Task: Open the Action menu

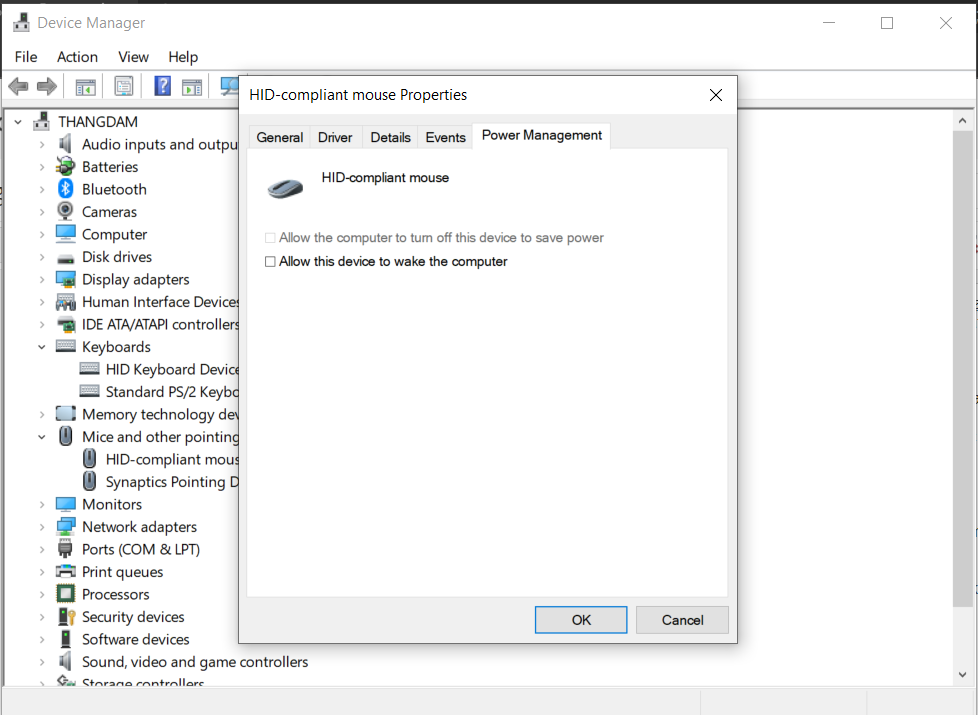Action: (x=77, y=57)
